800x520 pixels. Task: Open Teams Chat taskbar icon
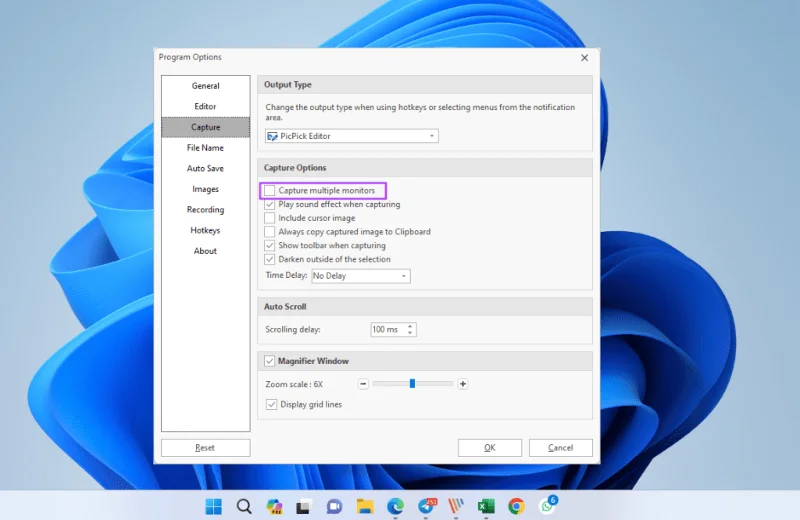pos(334,506)
